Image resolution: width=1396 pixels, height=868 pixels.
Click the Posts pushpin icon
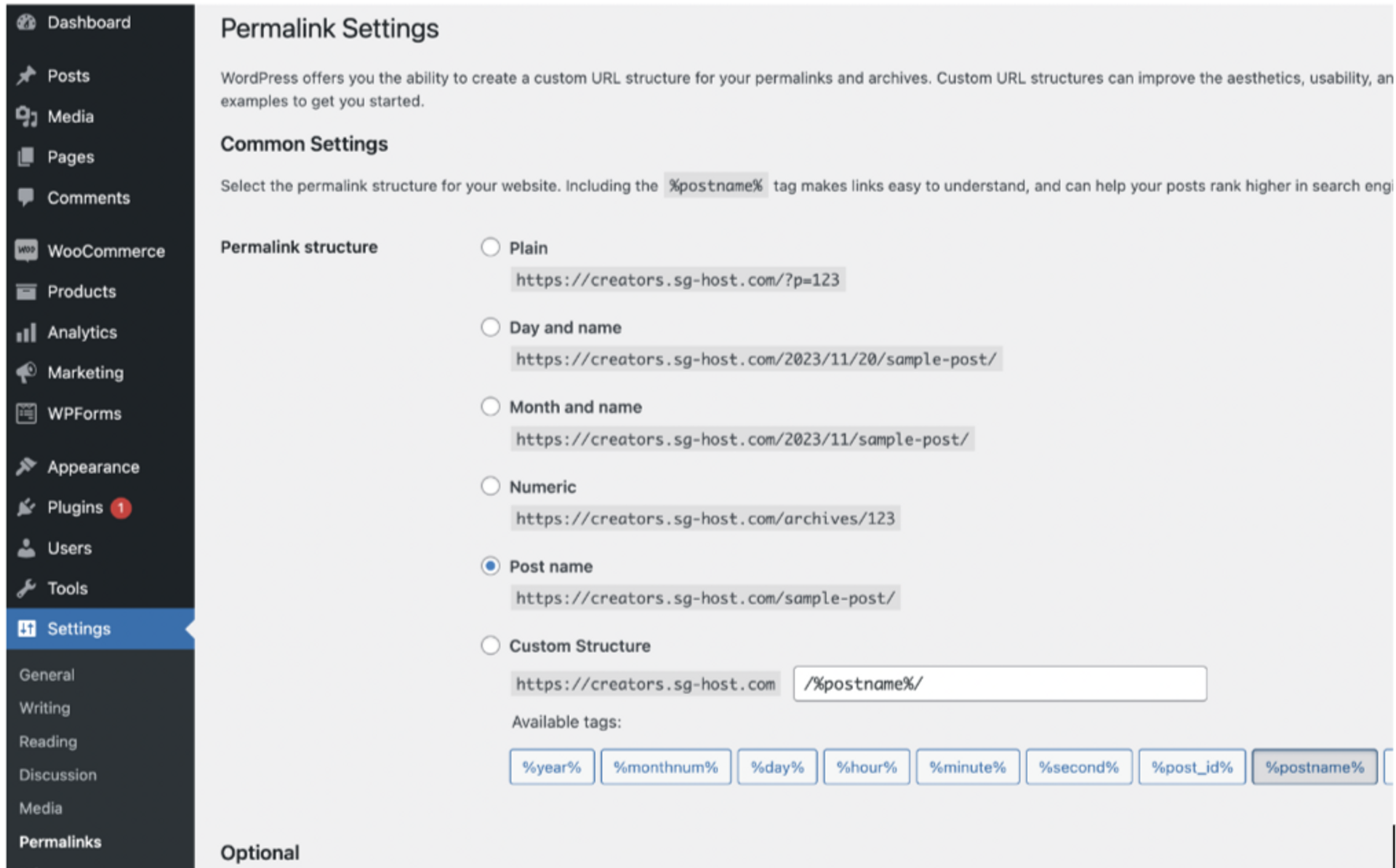coord(26,76)
